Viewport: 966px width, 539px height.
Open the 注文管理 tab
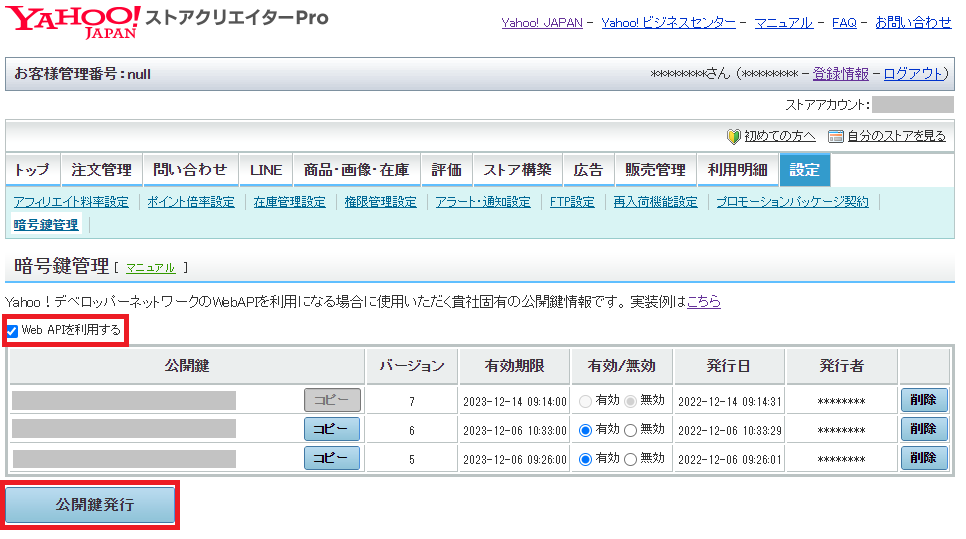pos(102,169)
